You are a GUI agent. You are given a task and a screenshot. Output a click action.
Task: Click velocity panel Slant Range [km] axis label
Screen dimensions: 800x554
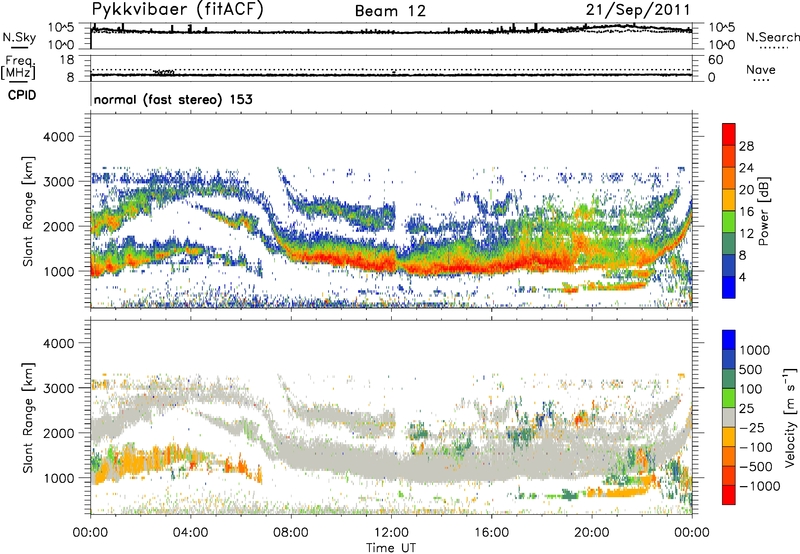[28, 417]
